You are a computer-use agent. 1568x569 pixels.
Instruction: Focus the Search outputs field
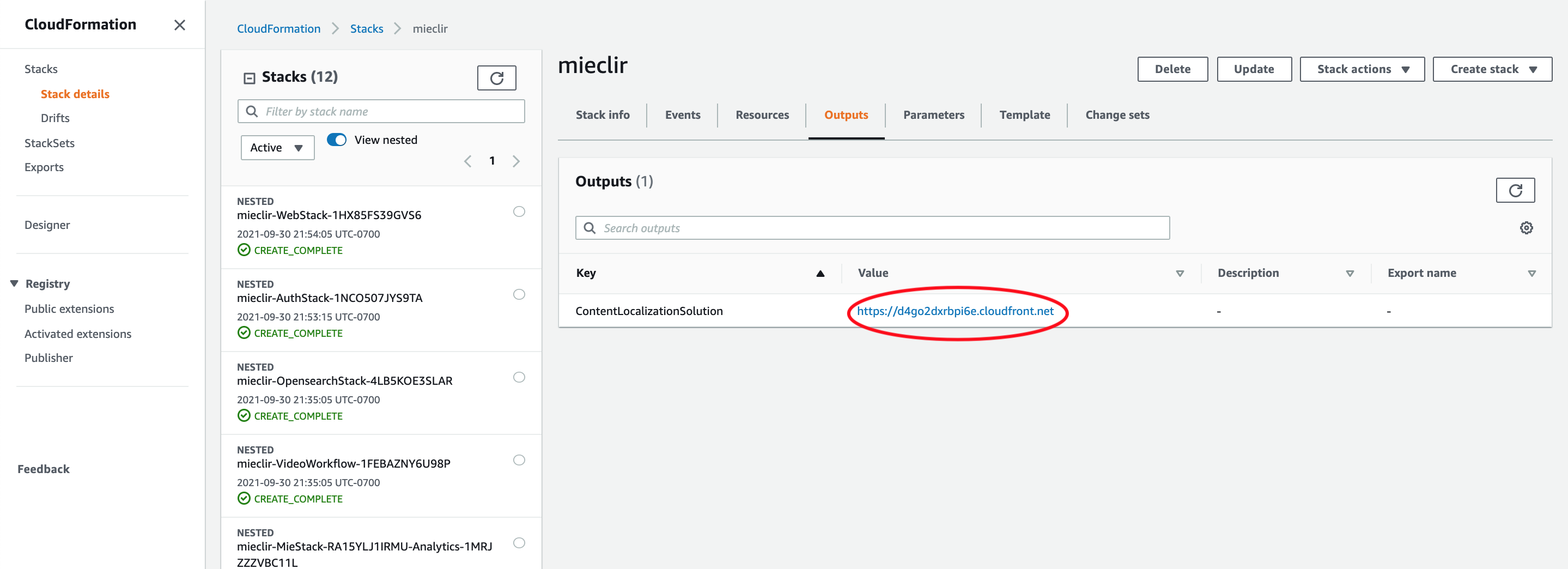[872, 228]
